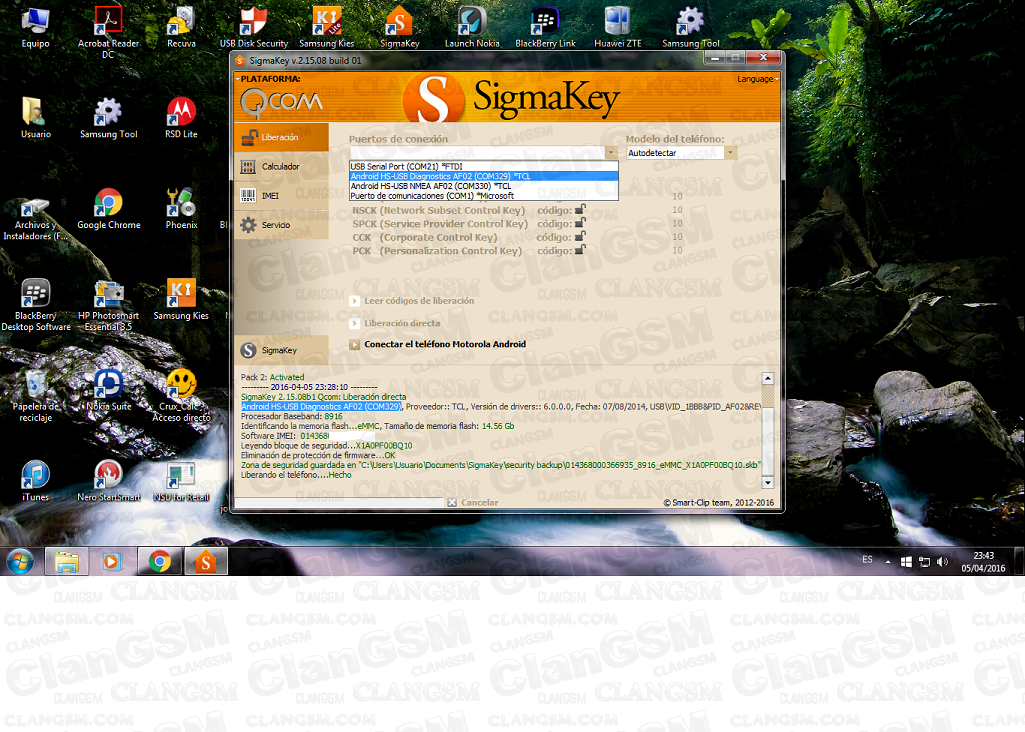Expand the Puertos de conexión dropdown arrow
1025x732 pixels.
(x=611, y=152)
